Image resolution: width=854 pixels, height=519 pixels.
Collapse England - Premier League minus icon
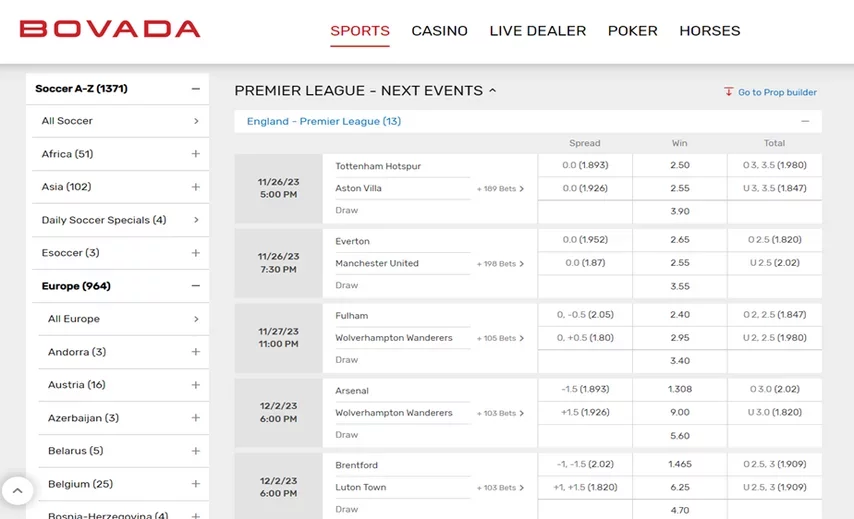[805, 121]
